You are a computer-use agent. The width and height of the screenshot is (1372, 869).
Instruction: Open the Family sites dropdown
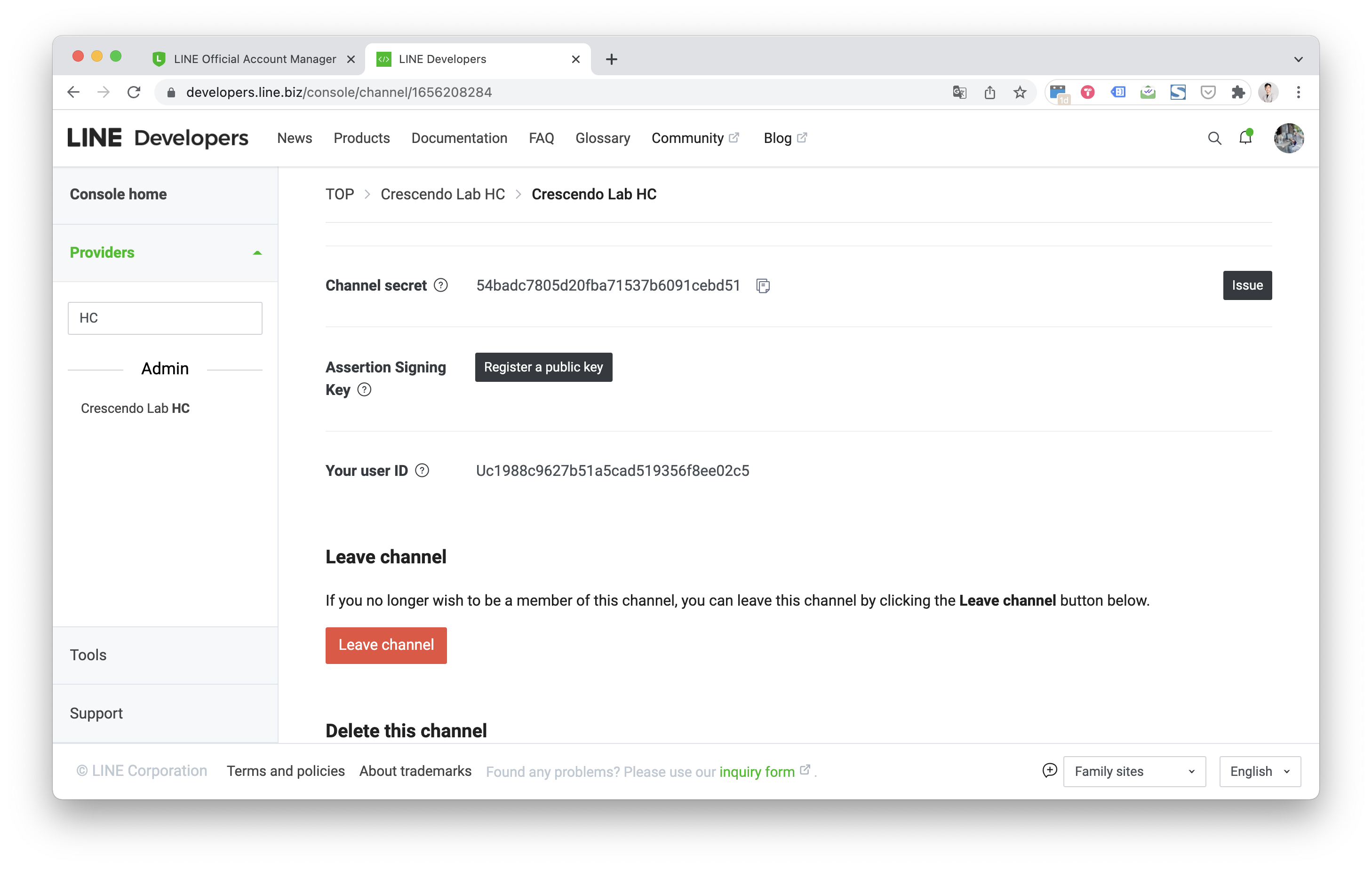coord(1134,771)
